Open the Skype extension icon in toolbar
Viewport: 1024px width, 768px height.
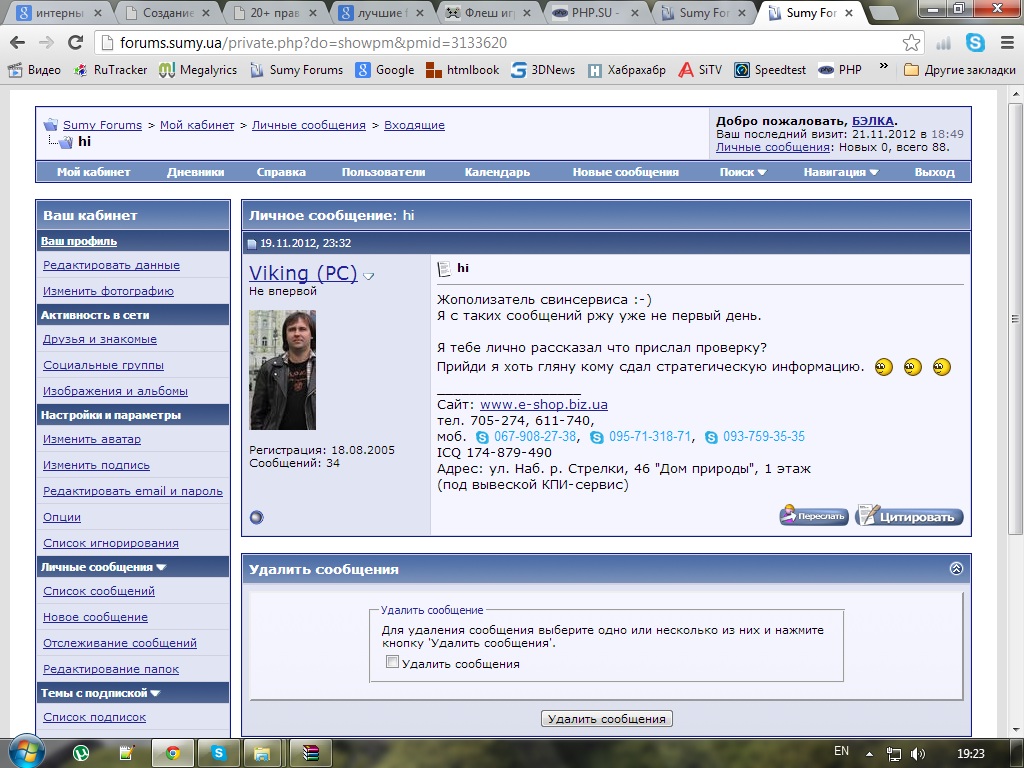pos(975,43)
